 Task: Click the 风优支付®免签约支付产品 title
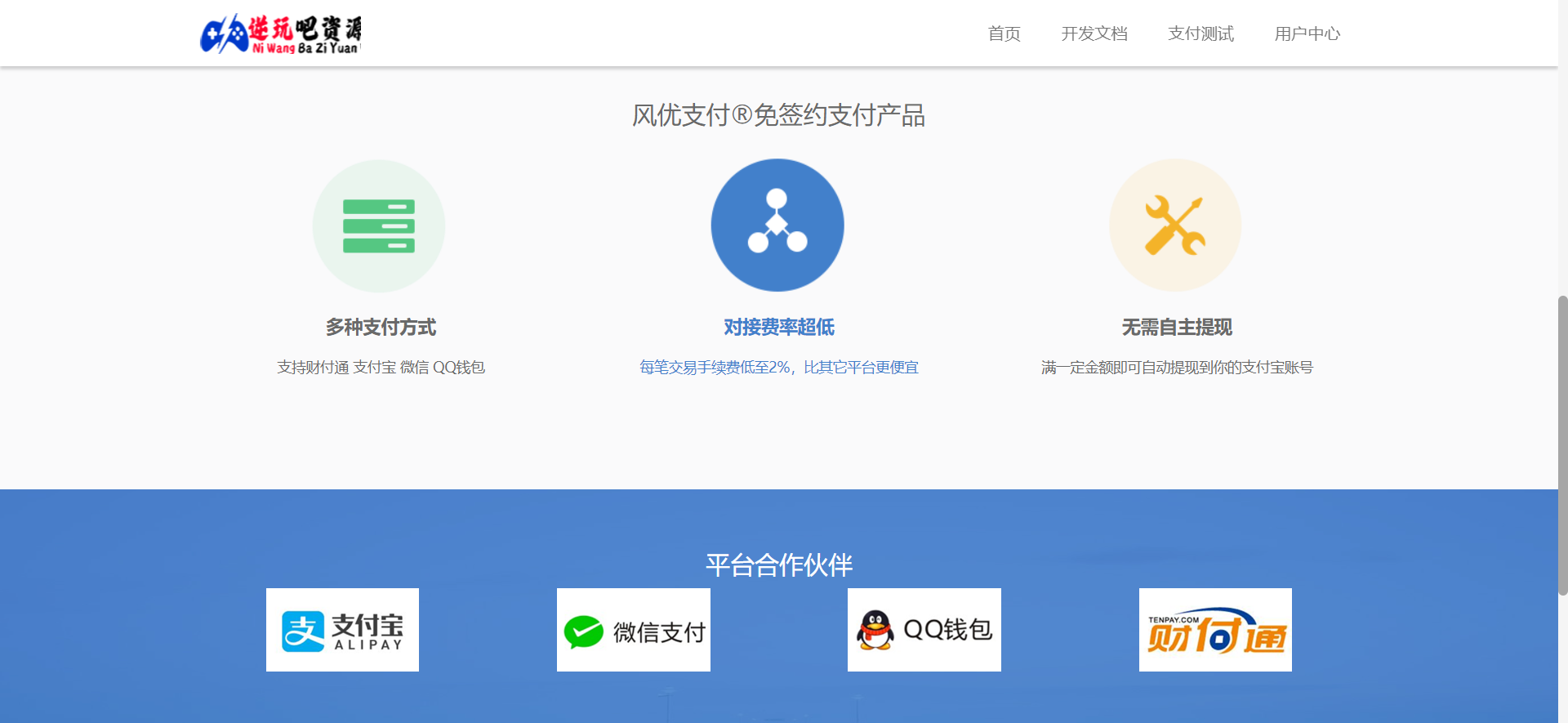[778, 115]
